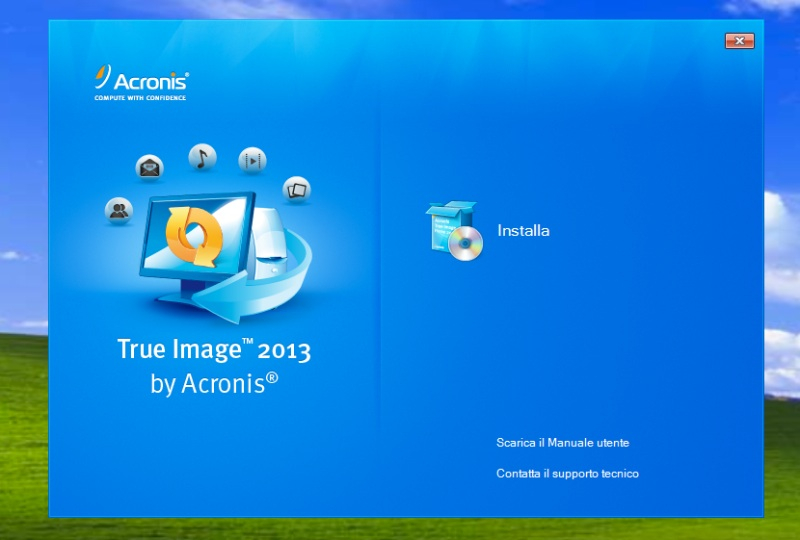
Task: Close the Acronis installer window
Action: coord(739,41)
